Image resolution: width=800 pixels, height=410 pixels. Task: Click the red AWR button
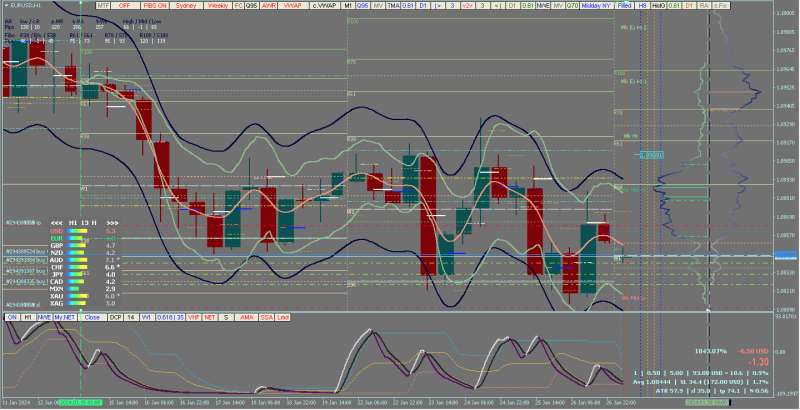(x=268, y=6)
